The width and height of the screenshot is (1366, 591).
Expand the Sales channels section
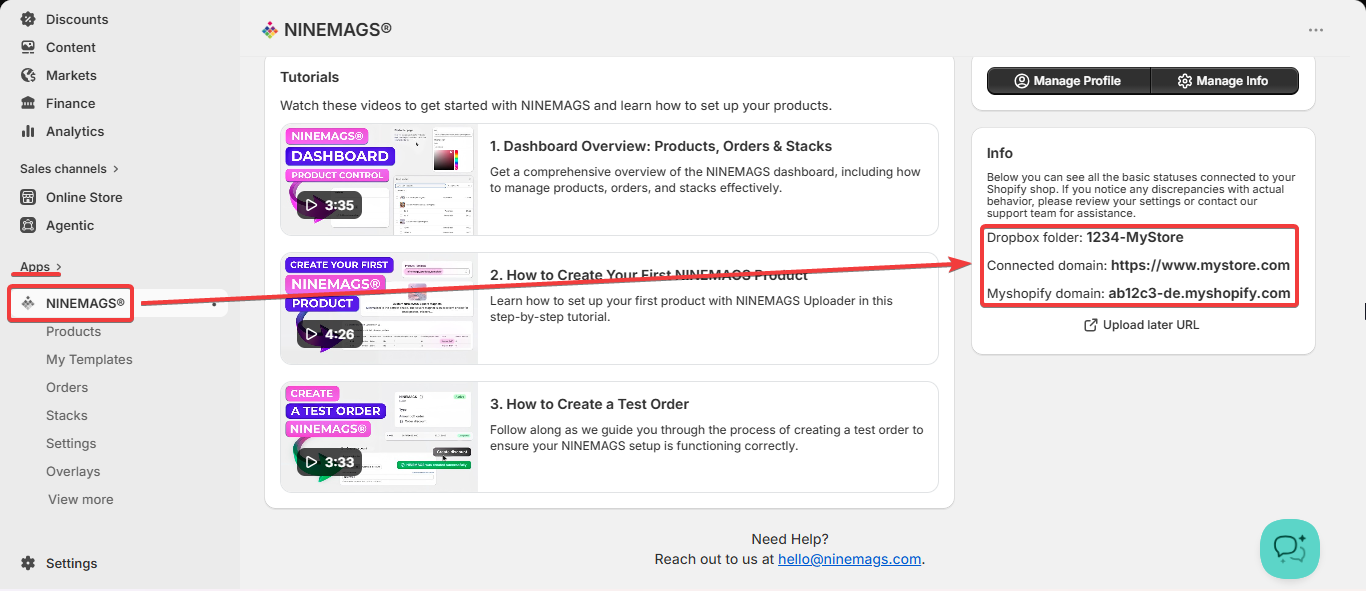click(69, 169)
